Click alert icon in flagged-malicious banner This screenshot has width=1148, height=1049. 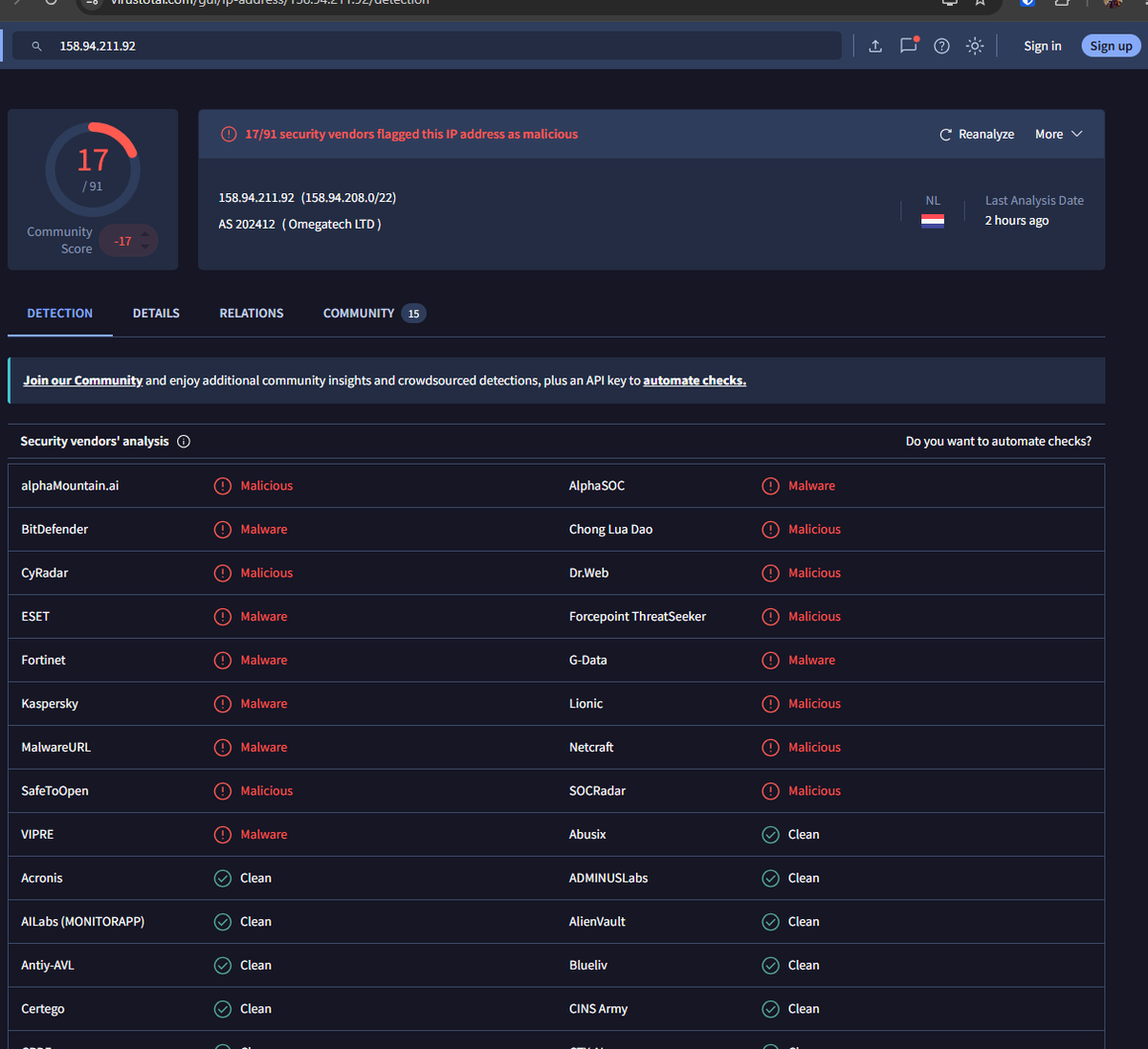tap(229, 134)
